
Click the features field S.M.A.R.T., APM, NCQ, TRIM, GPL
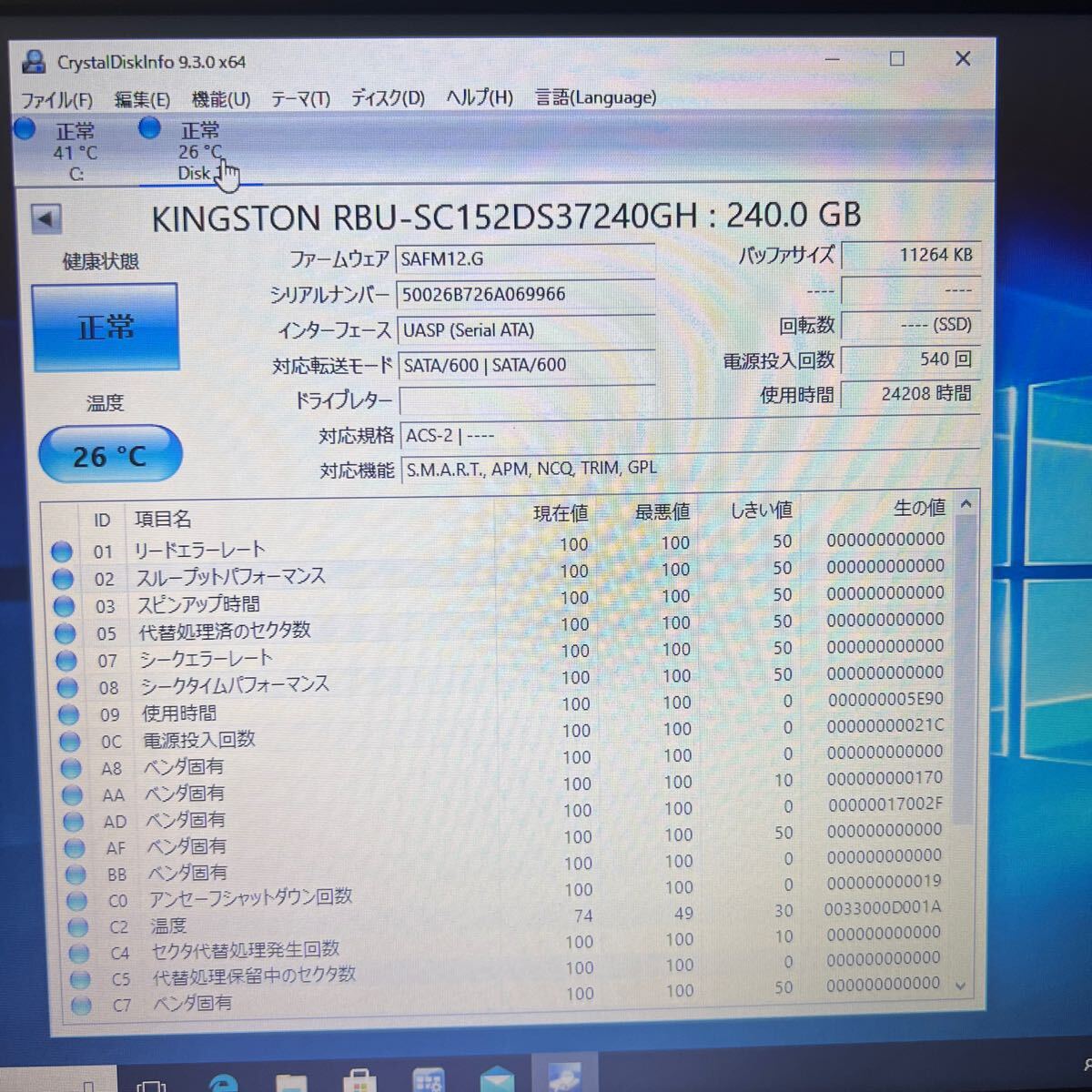[690, 469]
